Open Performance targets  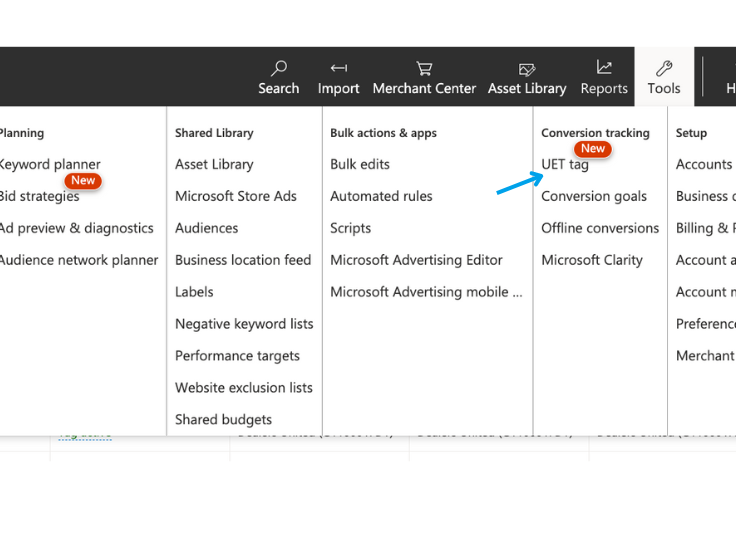point(237,356)
